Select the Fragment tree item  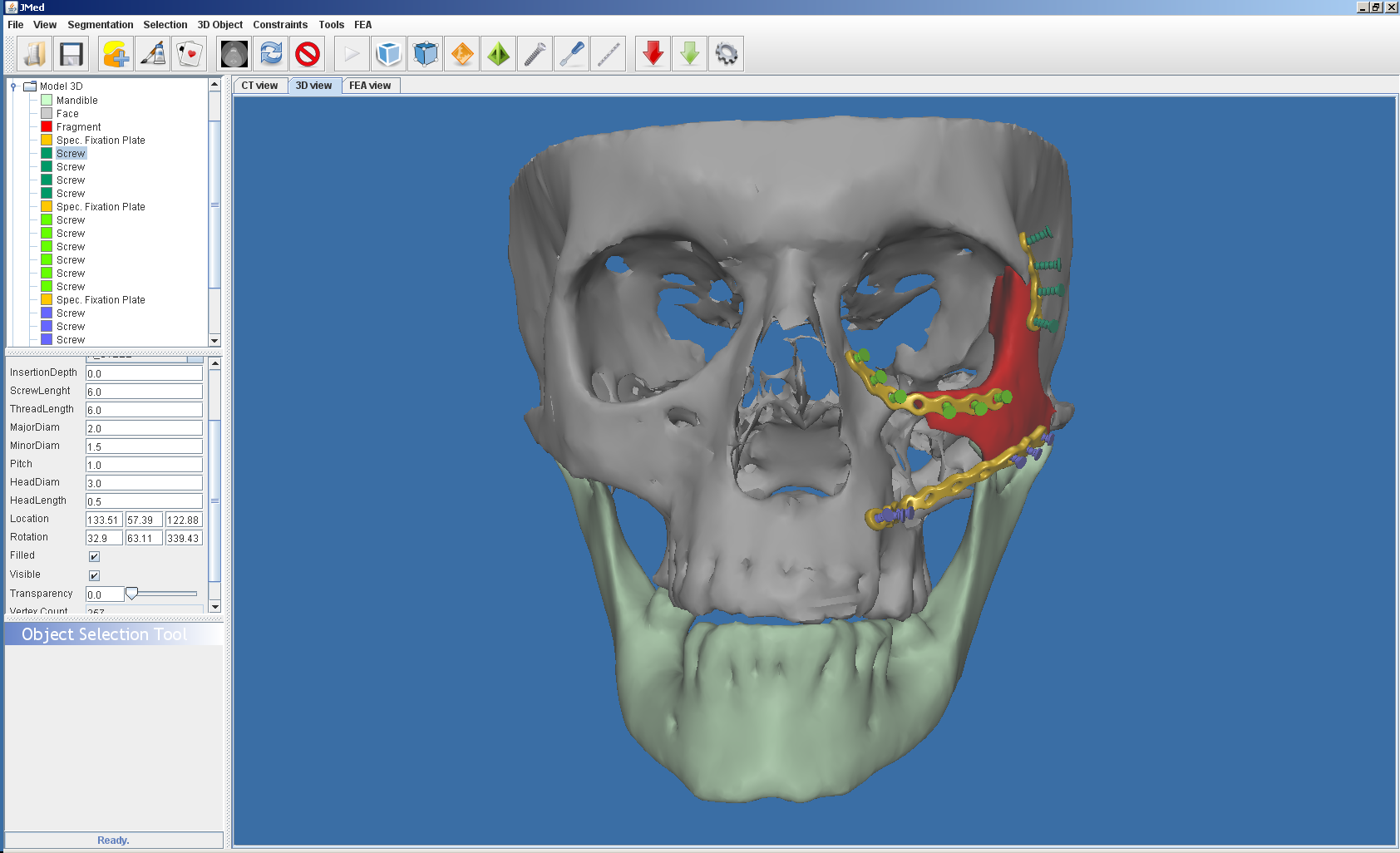78,127
